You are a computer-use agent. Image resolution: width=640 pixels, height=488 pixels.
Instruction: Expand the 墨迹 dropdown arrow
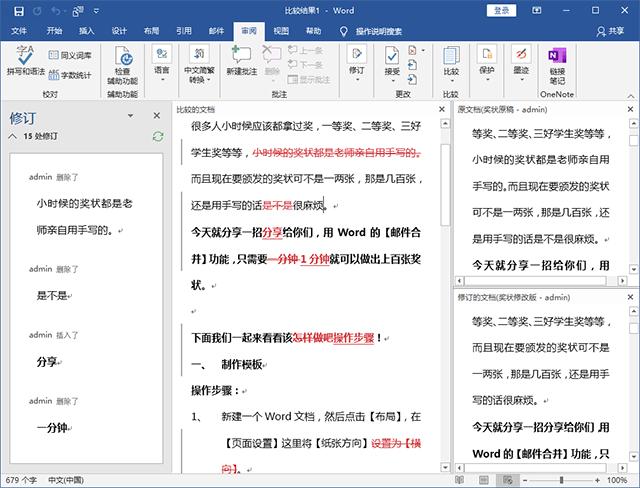click(x=522, y=80)
